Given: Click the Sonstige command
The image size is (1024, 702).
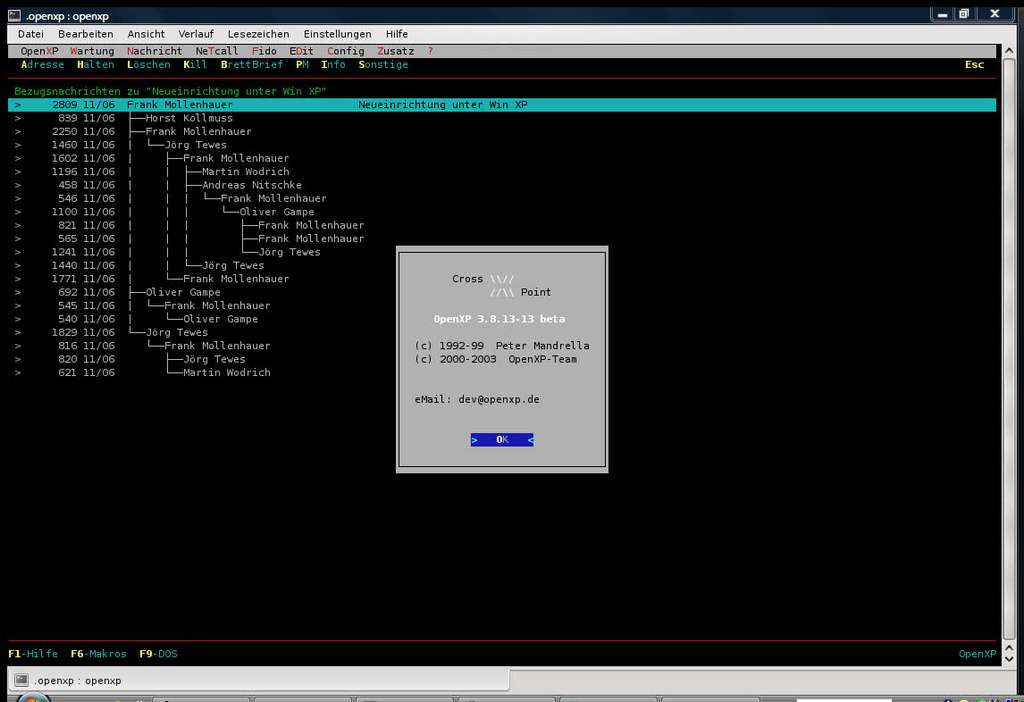Looking at the screenshot, I should click(383, 65).
